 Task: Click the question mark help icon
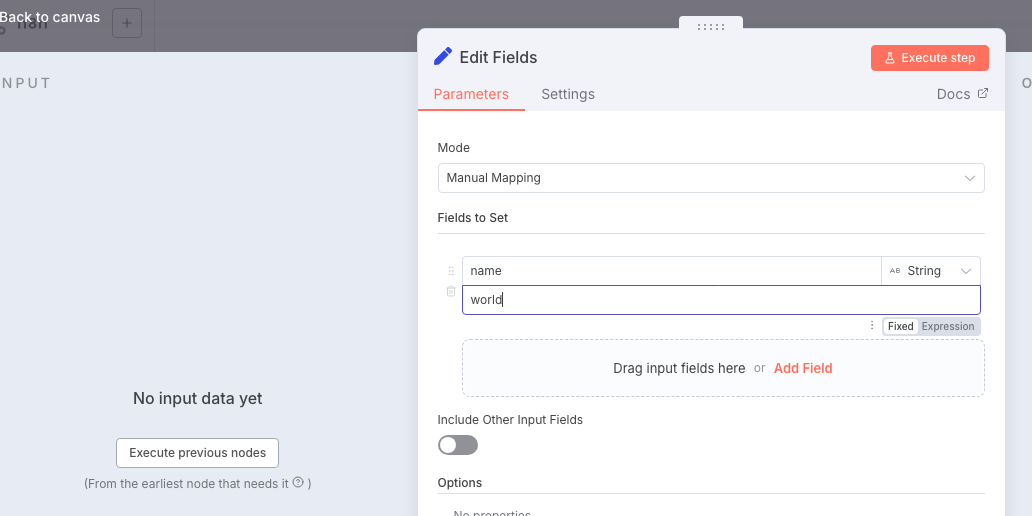[x=298, y=483]
